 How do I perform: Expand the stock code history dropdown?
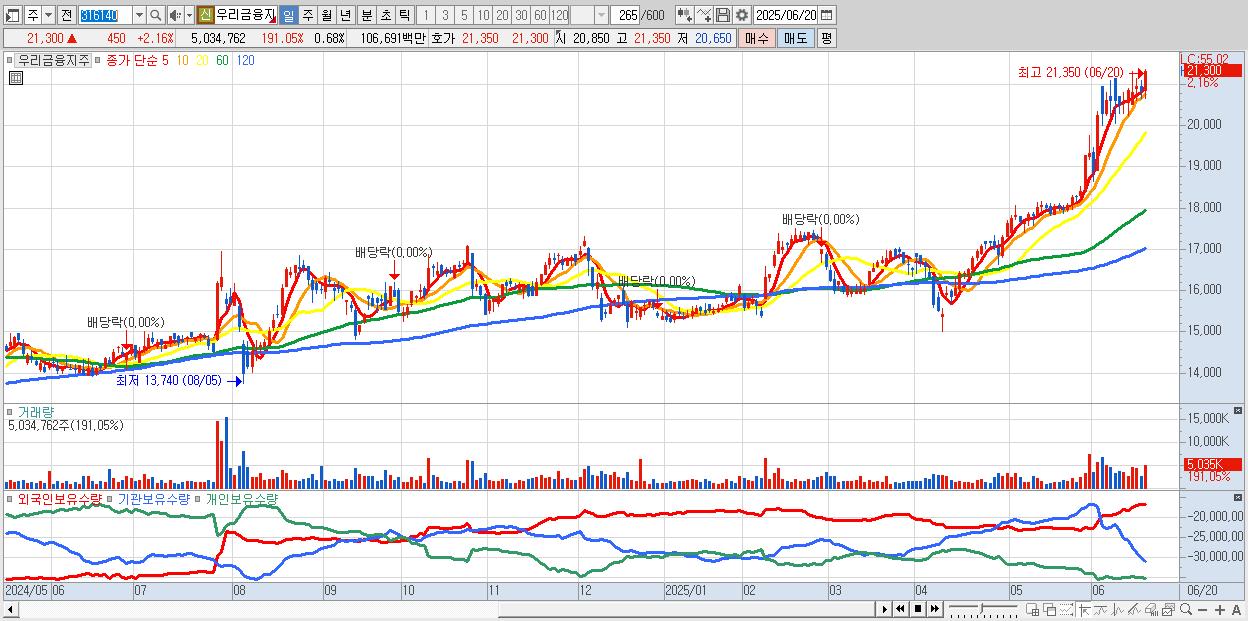tap(139, 15)
